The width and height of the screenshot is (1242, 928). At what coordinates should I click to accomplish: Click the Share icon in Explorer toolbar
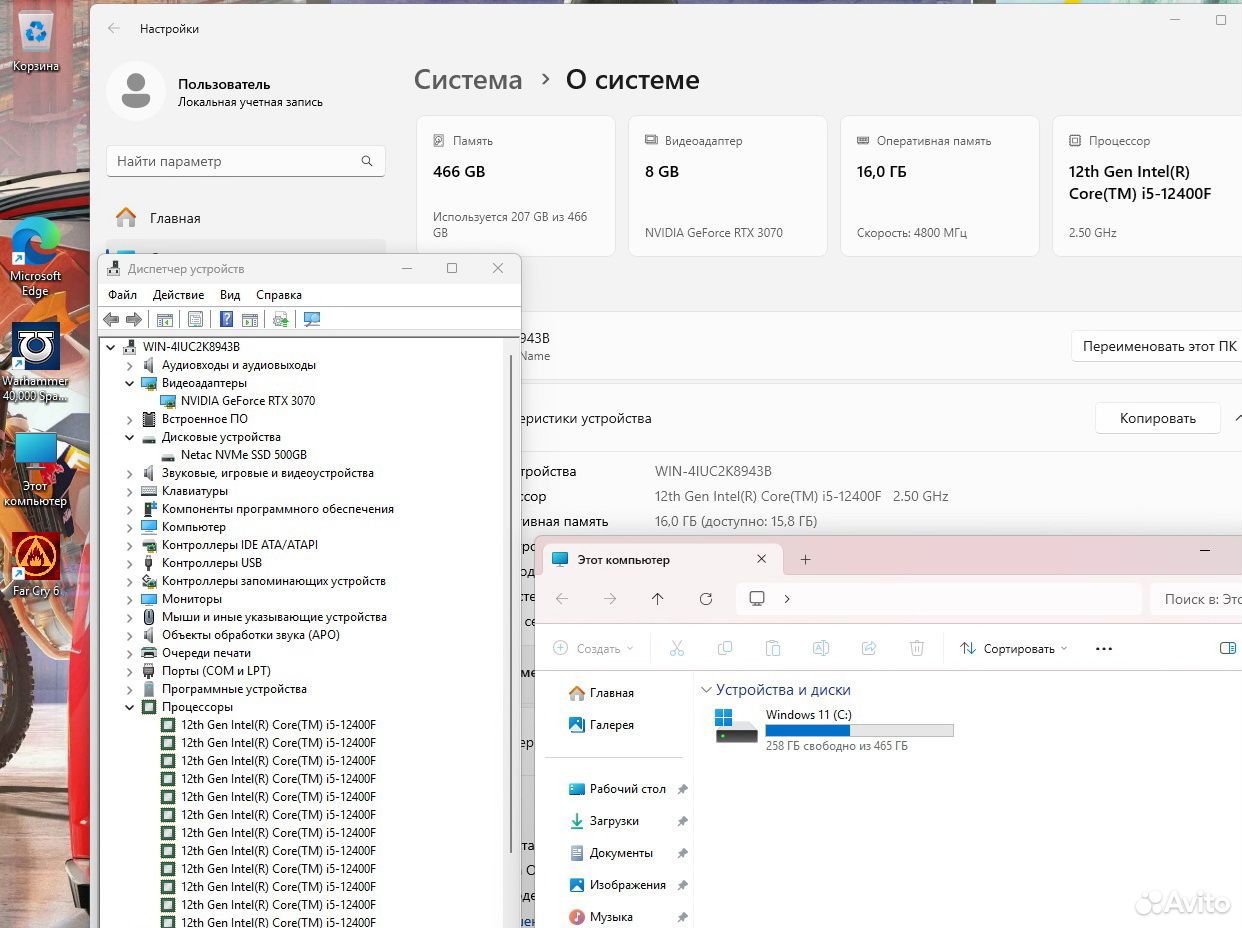869,648
